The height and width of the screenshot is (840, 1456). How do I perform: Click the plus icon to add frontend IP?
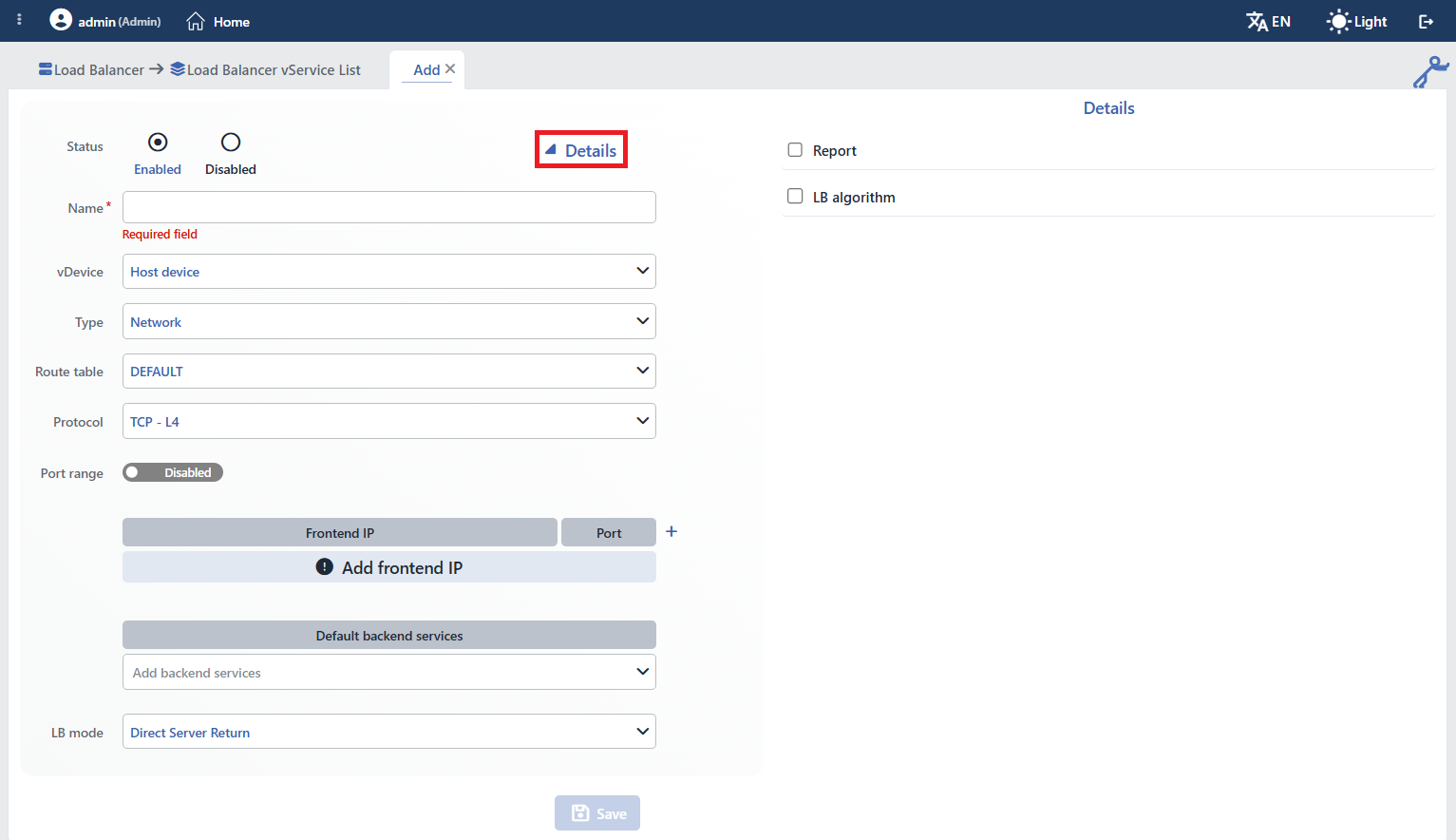[x=671, y=531]
